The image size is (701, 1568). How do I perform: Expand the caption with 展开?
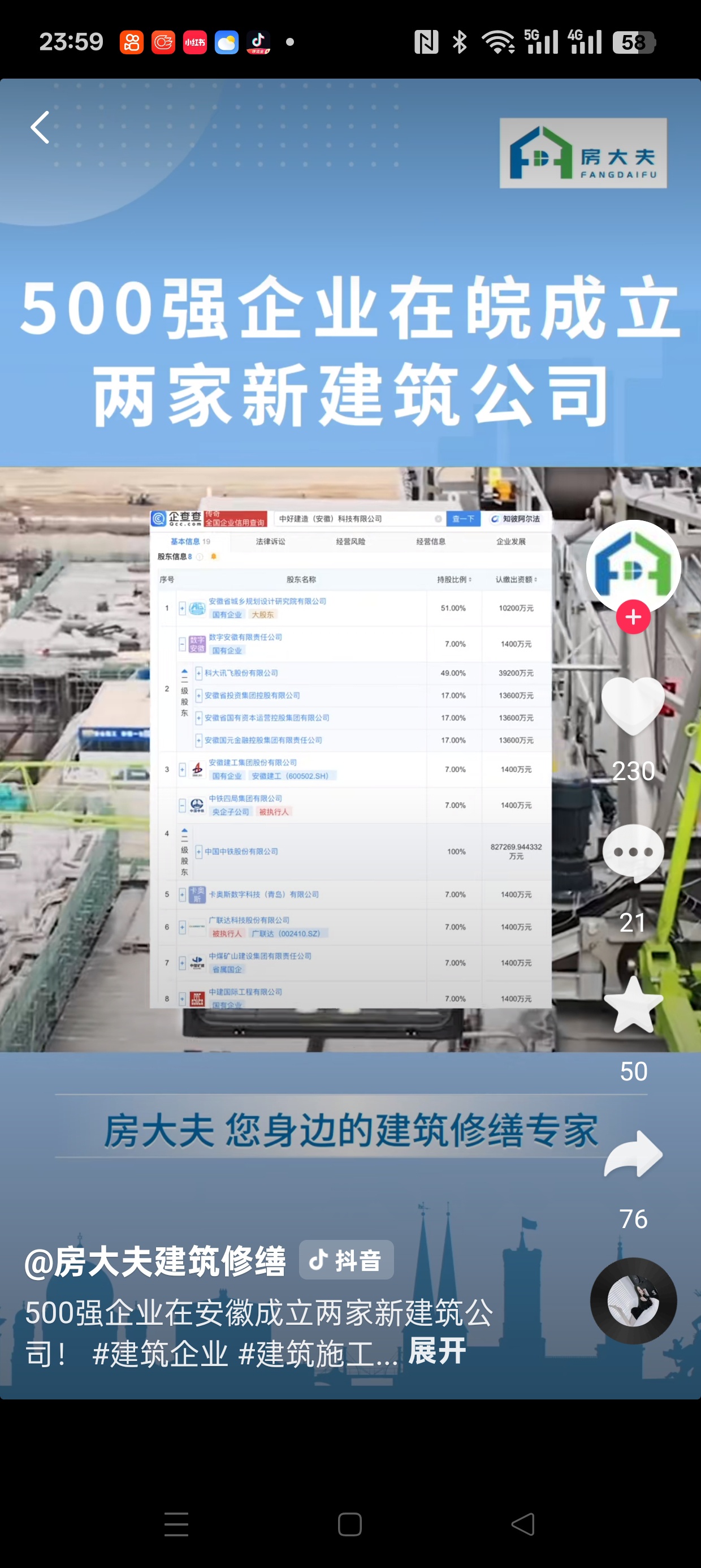coord(437,1351)
